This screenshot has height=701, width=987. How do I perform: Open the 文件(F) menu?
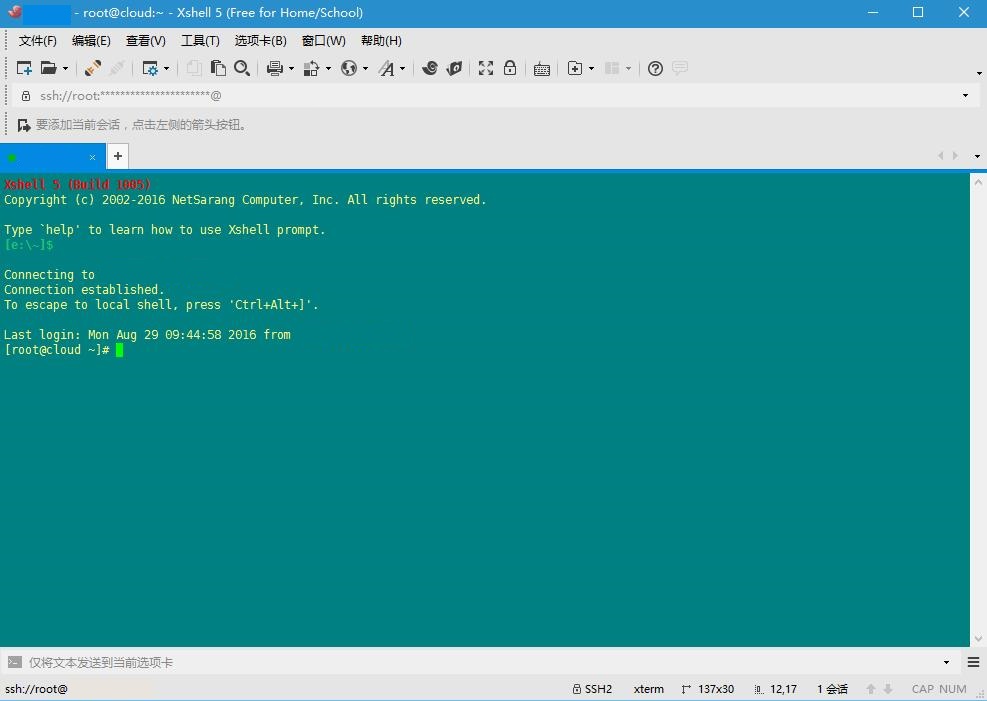(x=38, y=41)
